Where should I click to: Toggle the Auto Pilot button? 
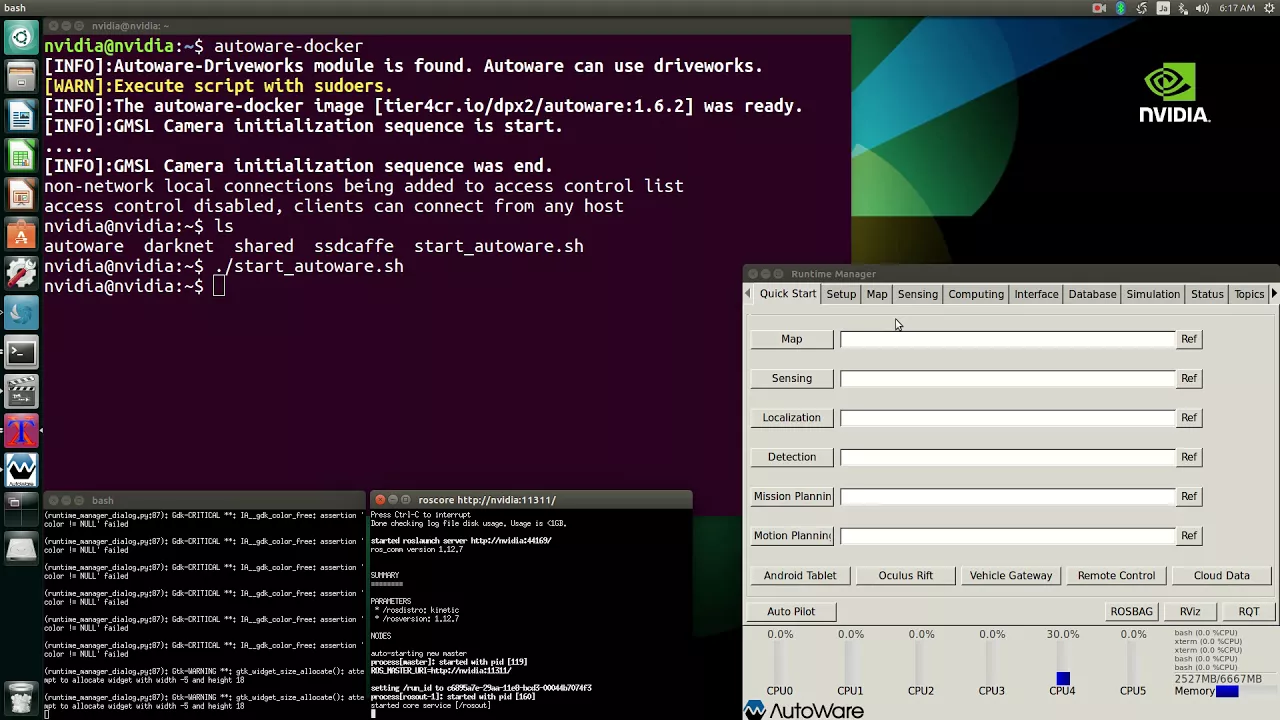(x=791, y=612)
